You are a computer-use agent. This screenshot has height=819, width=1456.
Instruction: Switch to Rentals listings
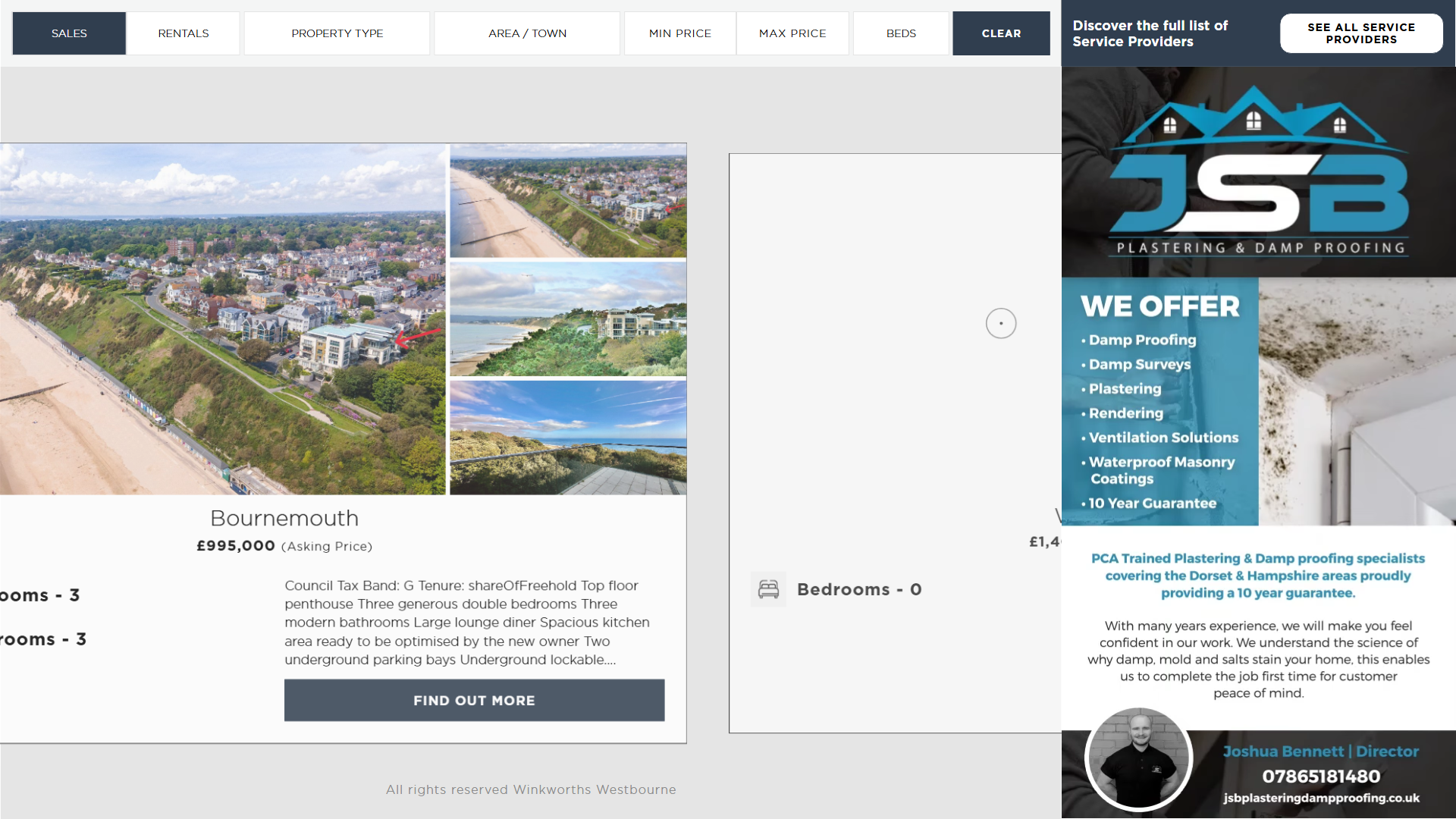(x=184, y=33)
